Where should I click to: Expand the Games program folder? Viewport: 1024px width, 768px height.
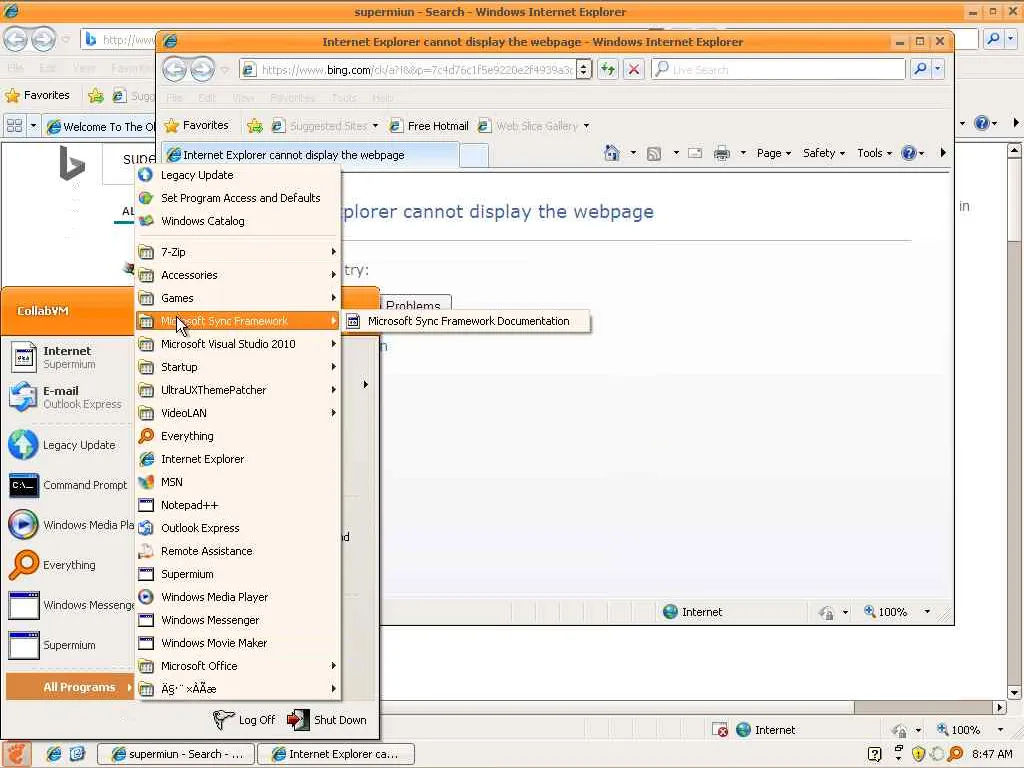coord(238,298)
